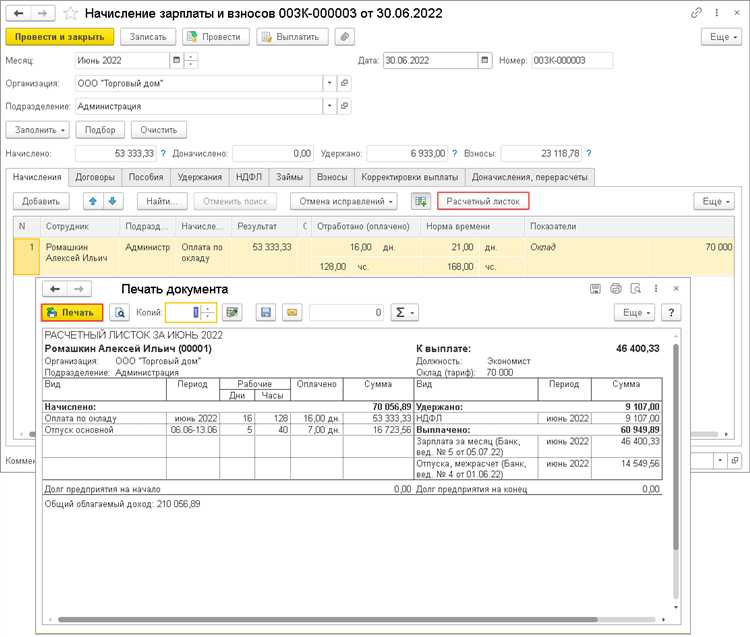Star the document as favorite
This screenshot has width=750, height=637.
[70, 13]
